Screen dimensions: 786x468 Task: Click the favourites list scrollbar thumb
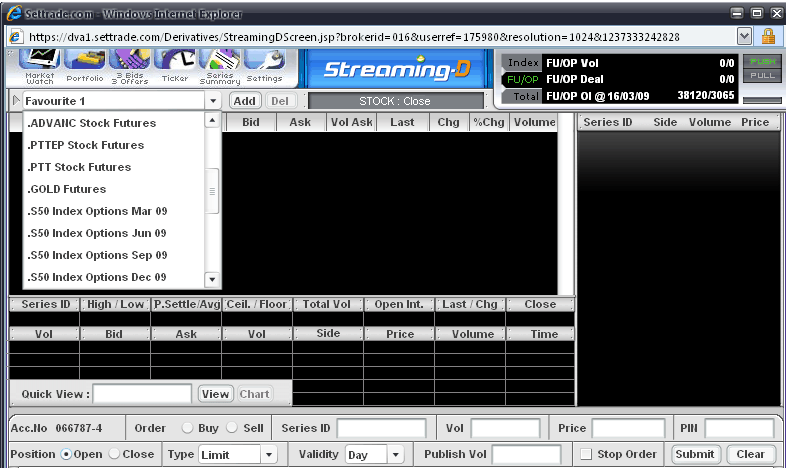click(212, 191)
